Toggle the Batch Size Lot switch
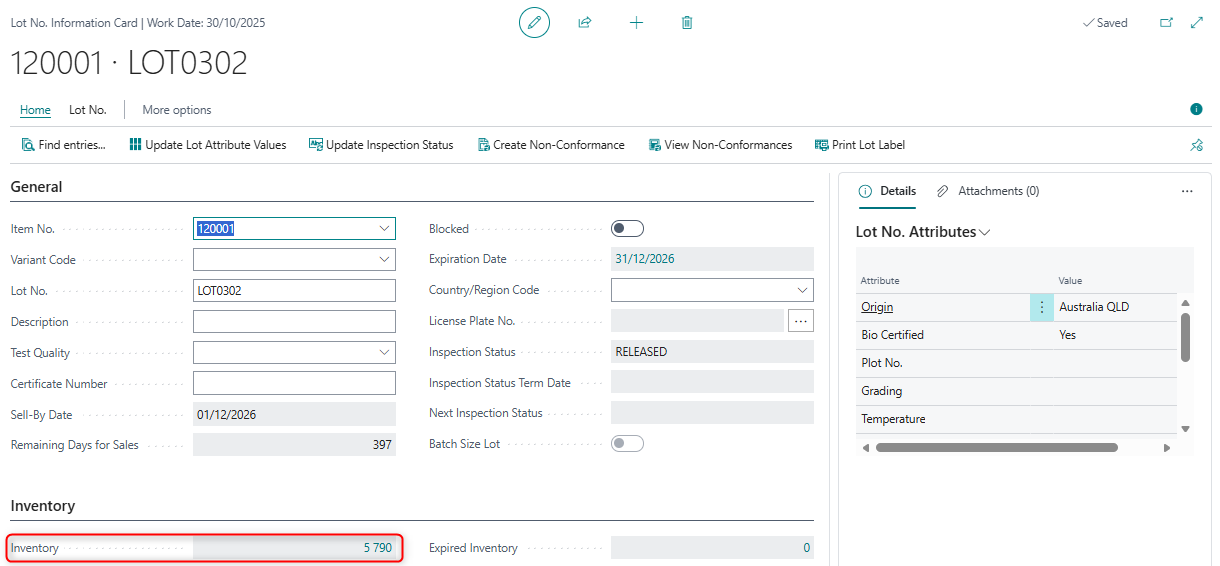The height and width of the screenshot is (566, 1220). (x=627, y=443)
